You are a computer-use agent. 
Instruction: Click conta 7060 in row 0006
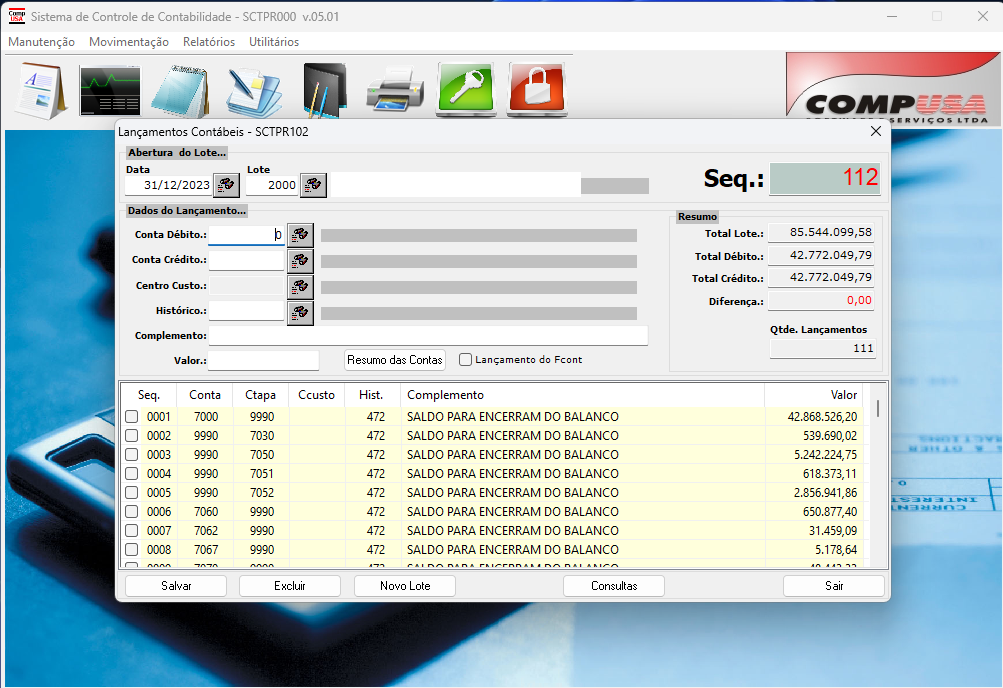pos(206,512)
